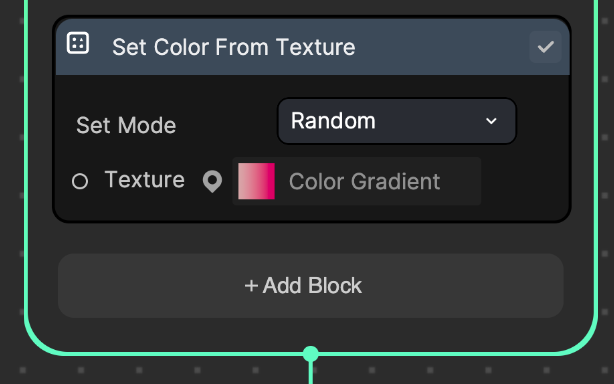Click the dice icon on the block header

[x=78, y=43]
